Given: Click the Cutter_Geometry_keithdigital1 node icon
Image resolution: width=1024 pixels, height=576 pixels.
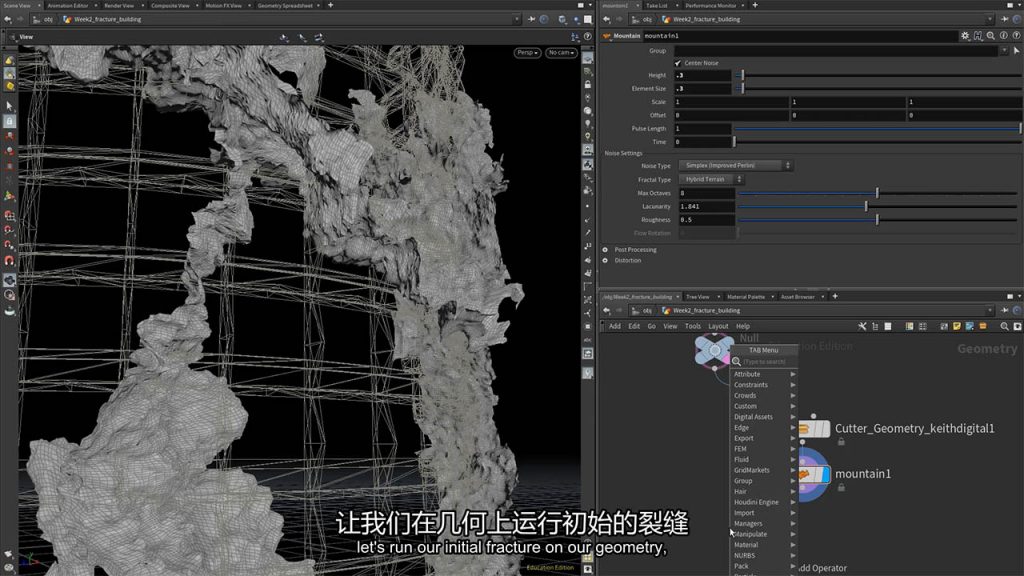Looking at the screenshot, I should tap(814, 428).
